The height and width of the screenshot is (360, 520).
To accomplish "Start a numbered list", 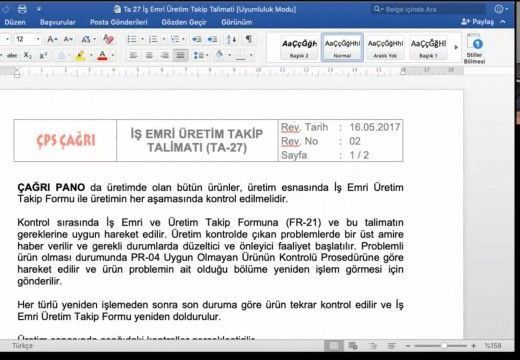I will 153,39.
